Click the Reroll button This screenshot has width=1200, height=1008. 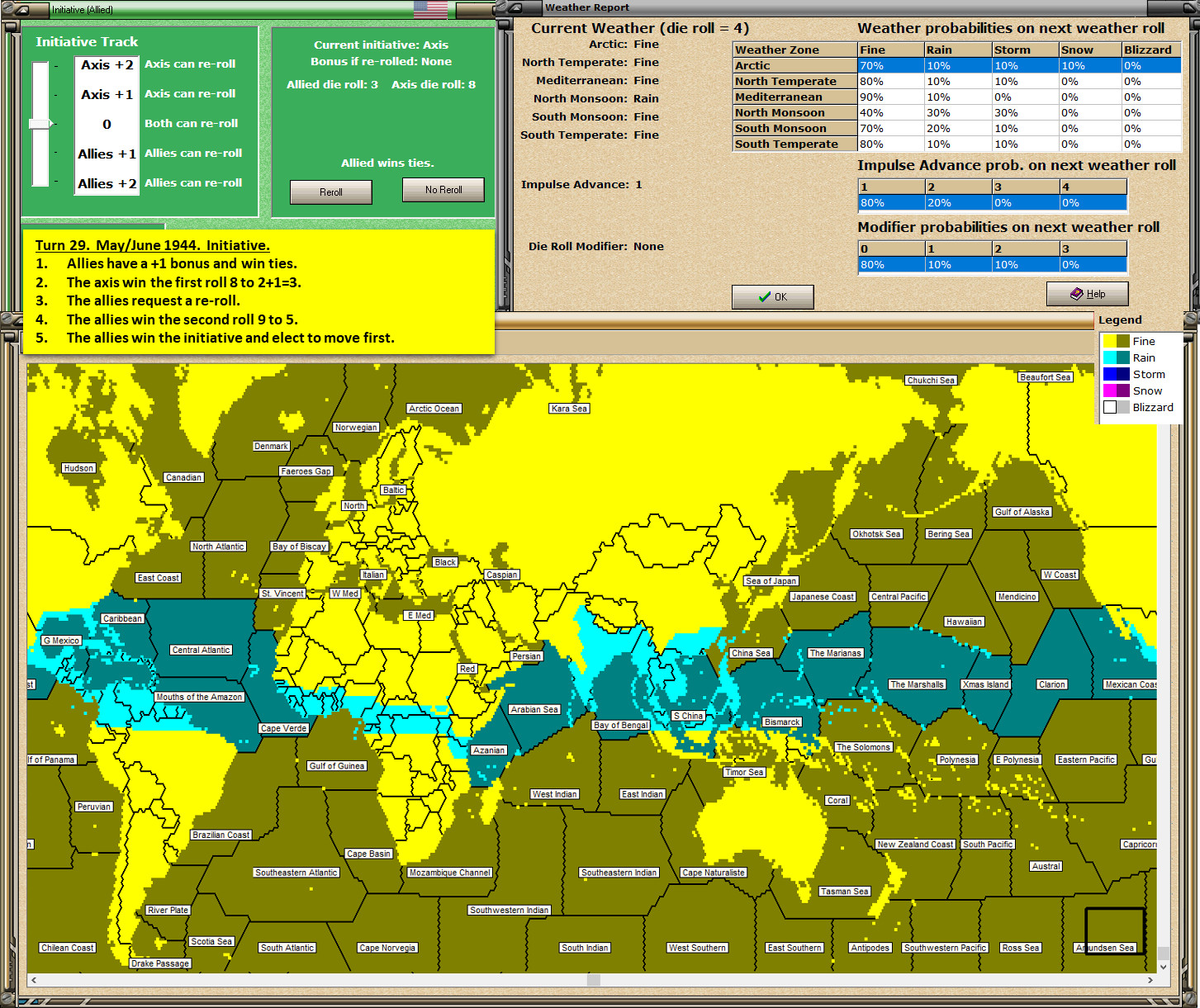[x=331, y=192]
